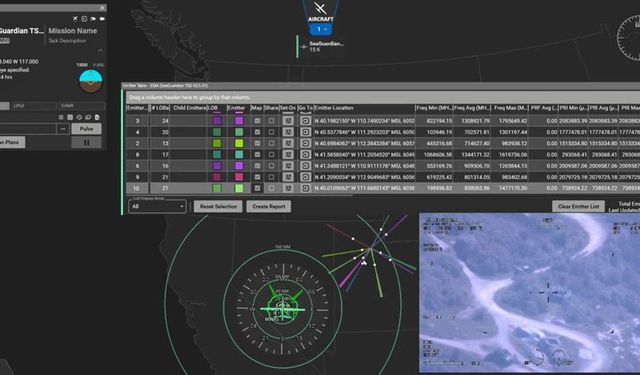Click the Set On icon for emitter 4
Viewport: 640px width, 375px height.
coord(288,132)
